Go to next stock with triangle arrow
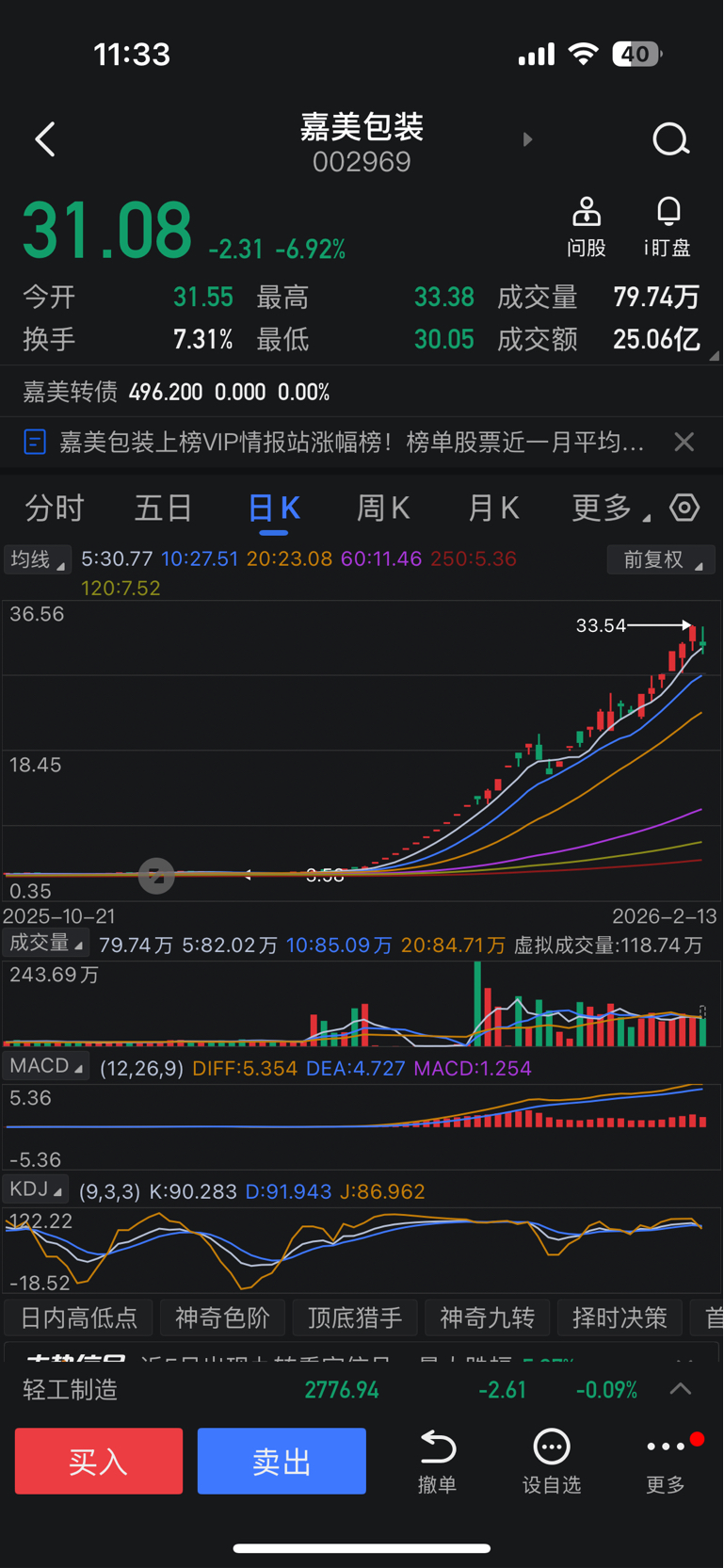 [527, 139]
